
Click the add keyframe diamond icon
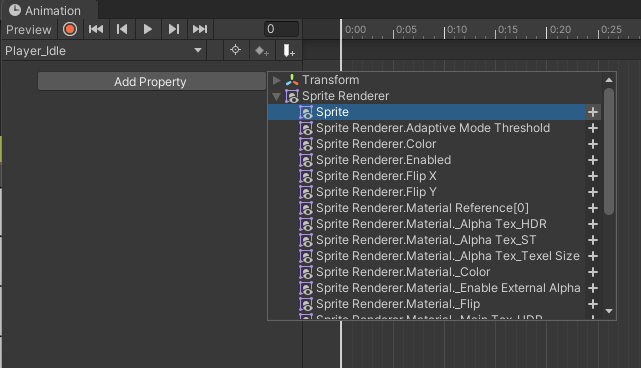click(262, 51)
